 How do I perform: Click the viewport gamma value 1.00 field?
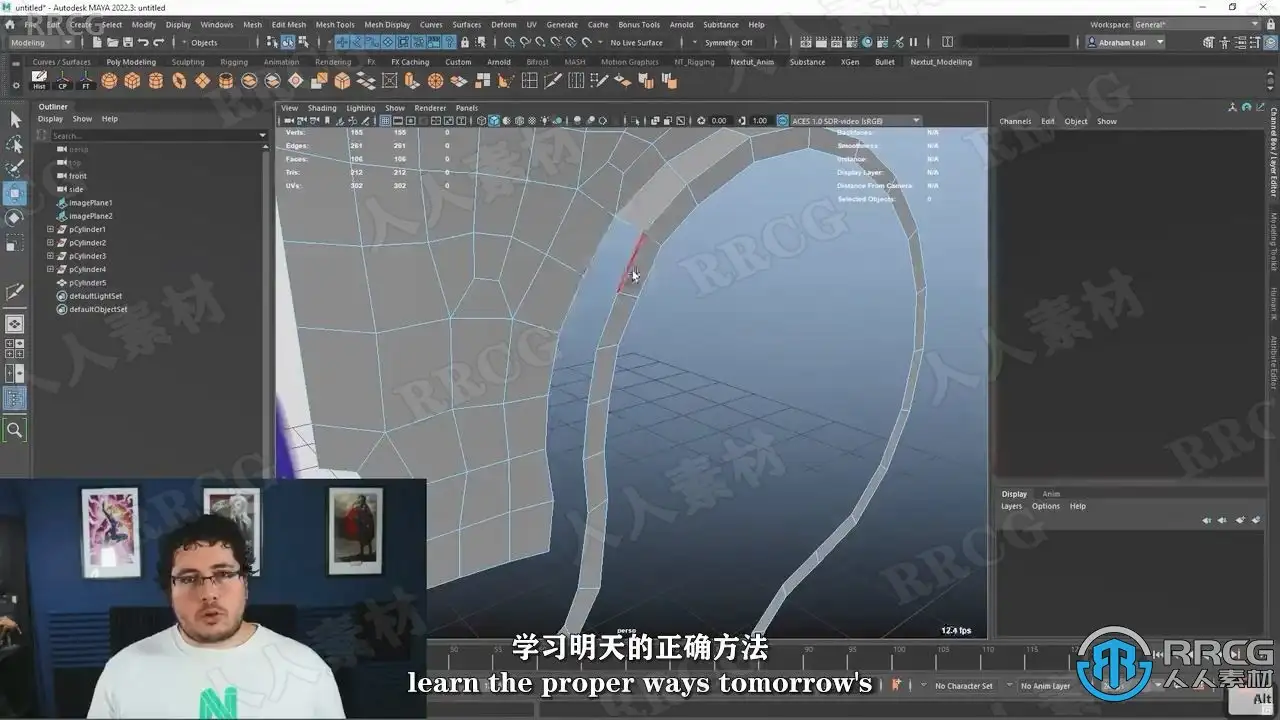[760, 121]
